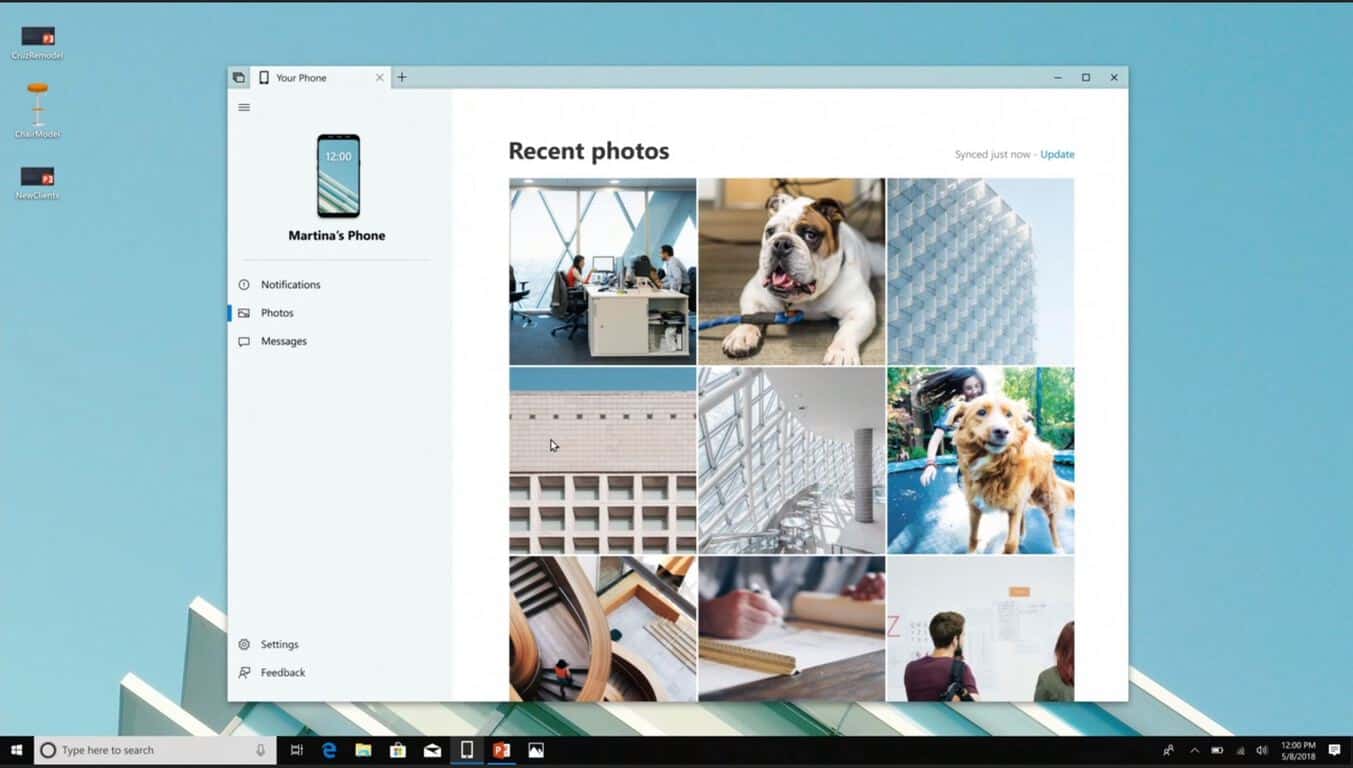Close the Your Phone tab
The image size is (1353, 768).
379,77
